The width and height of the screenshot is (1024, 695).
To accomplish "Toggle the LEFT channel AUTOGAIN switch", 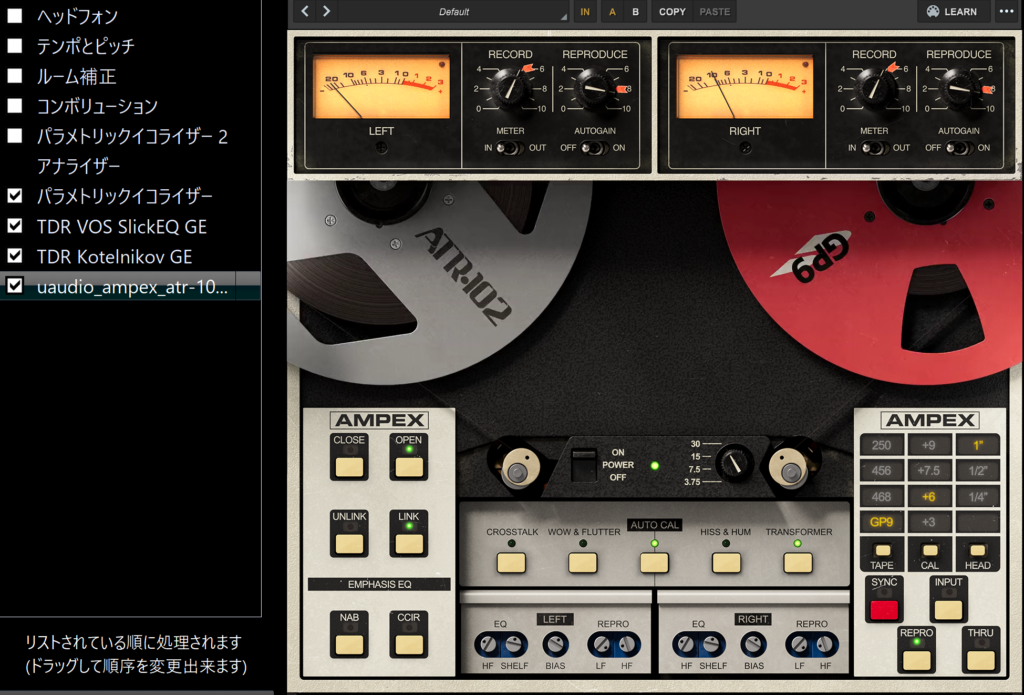I will (x=593, y=148).
